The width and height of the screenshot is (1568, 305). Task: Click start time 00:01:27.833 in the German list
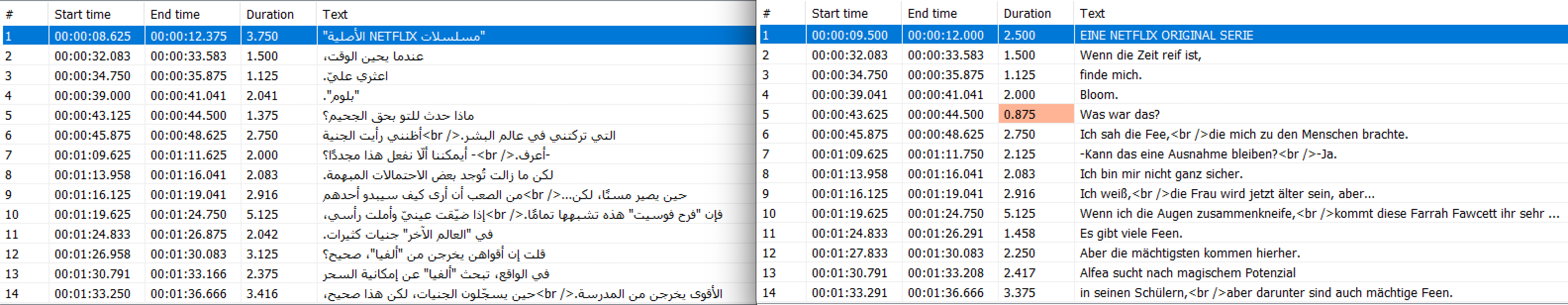click(849, 253)
